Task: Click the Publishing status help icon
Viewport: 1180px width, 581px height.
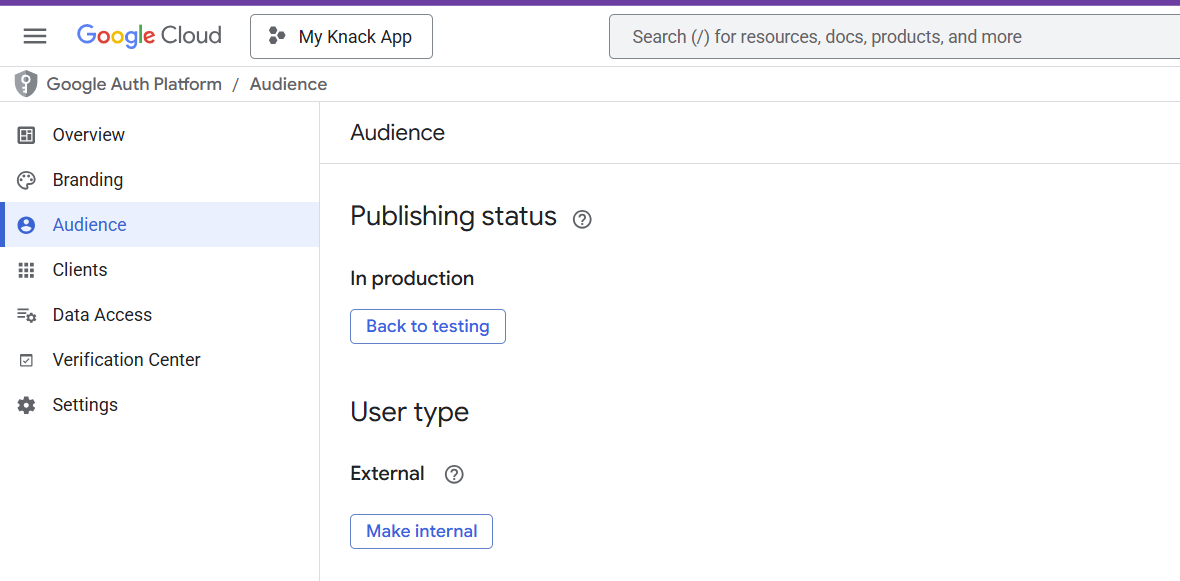Action: point(582,219)
